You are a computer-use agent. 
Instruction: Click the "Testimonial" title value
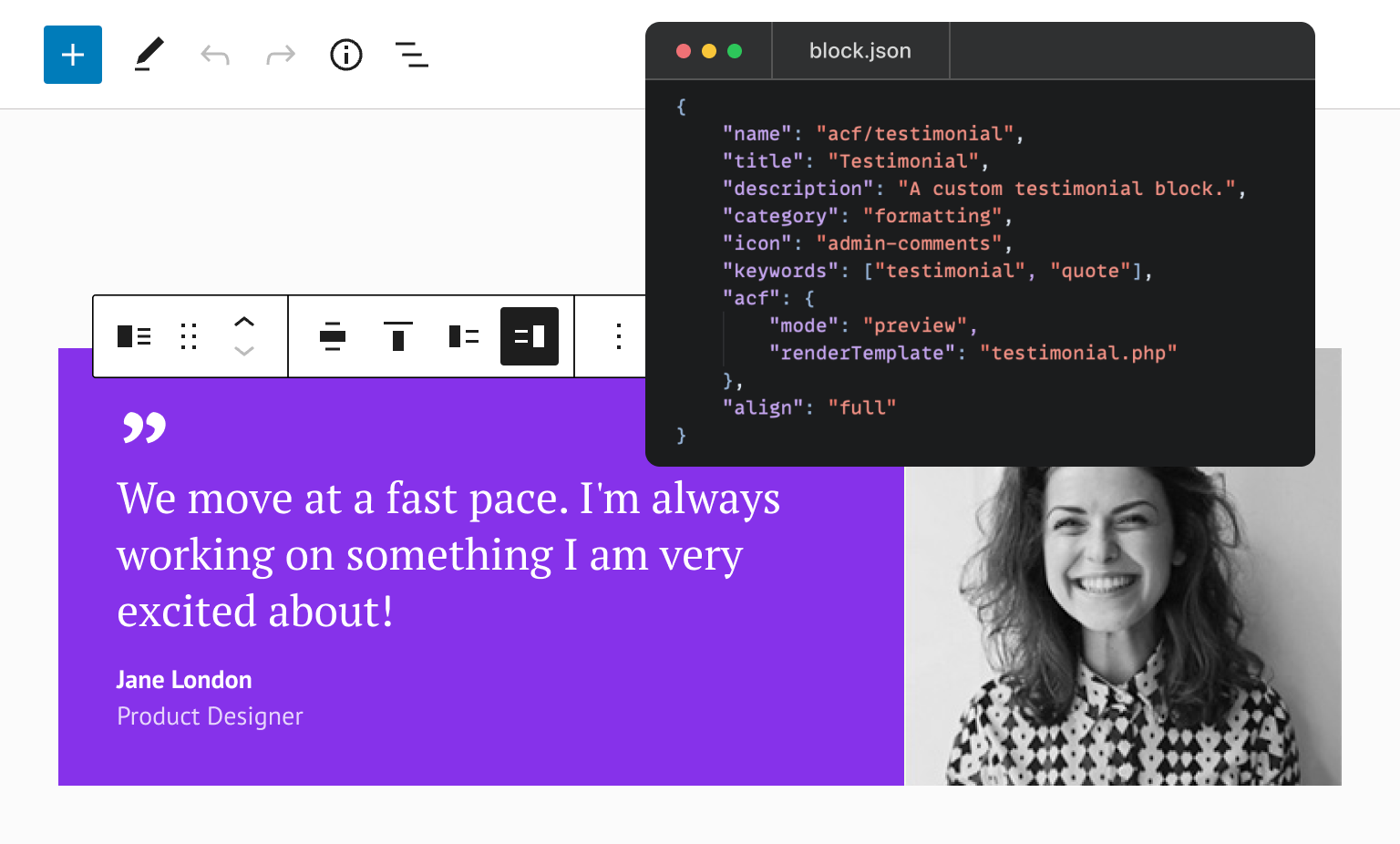pos(903,161)
